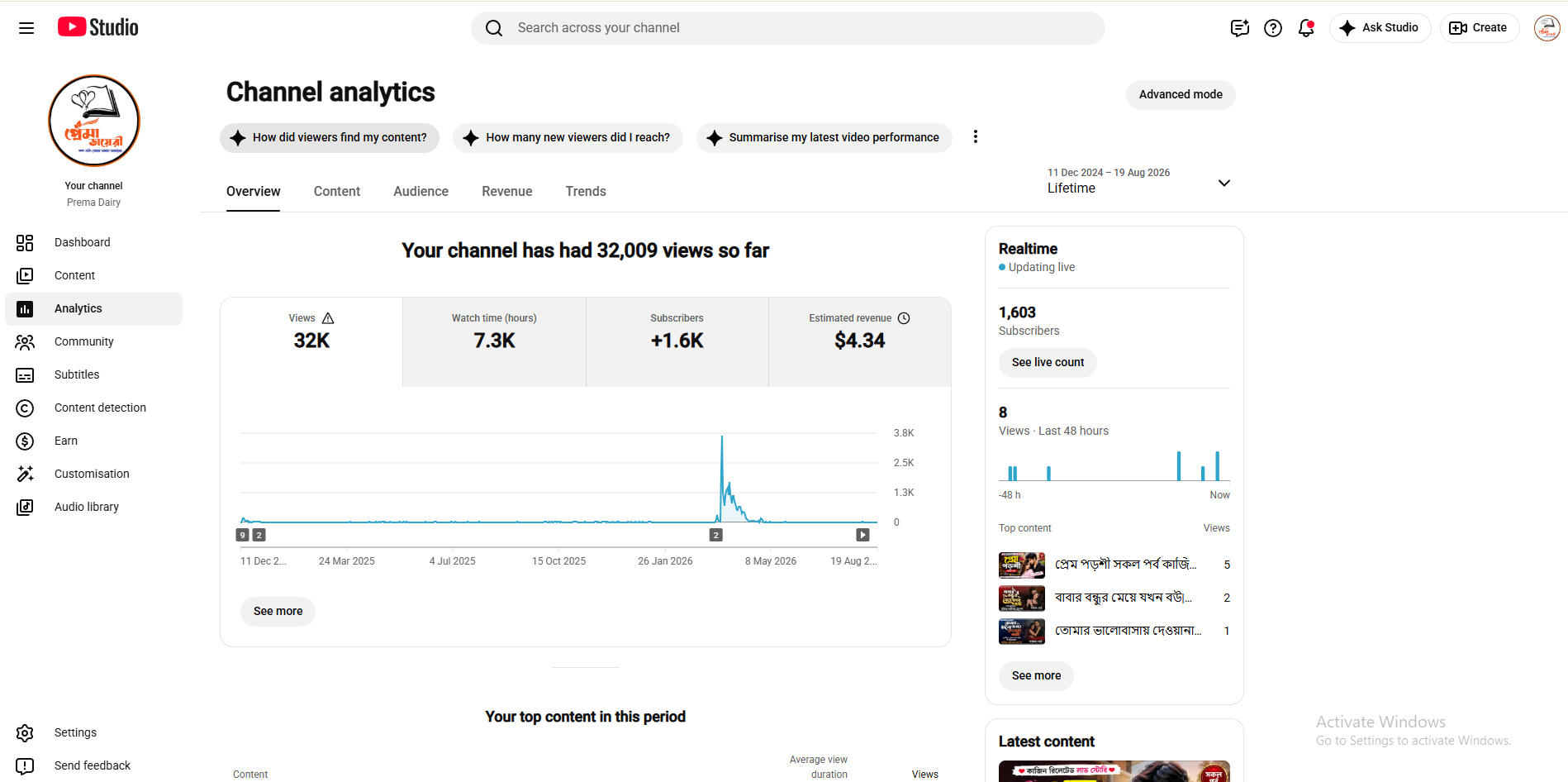Click the YouTube Studio logo

coord(98,27)
